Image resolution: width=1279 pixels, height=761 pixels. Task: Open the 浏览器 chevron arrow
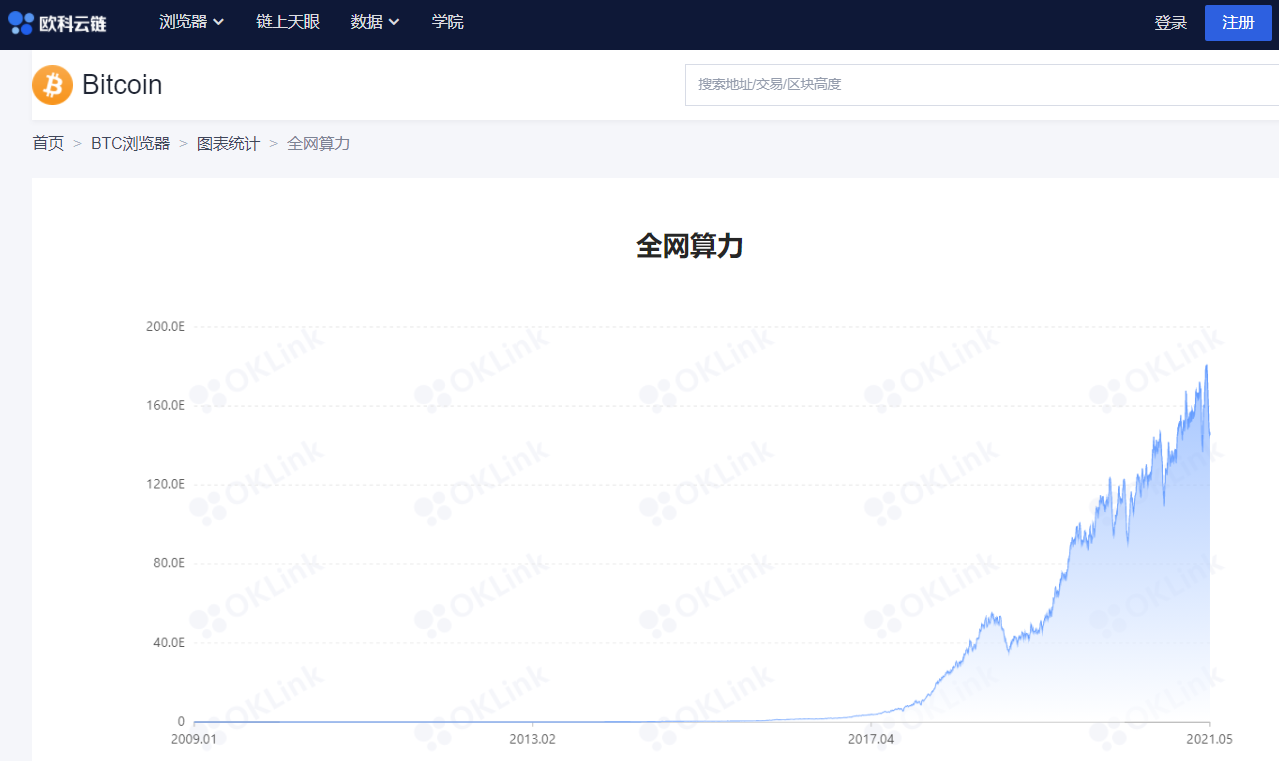(x=218, y=22)
